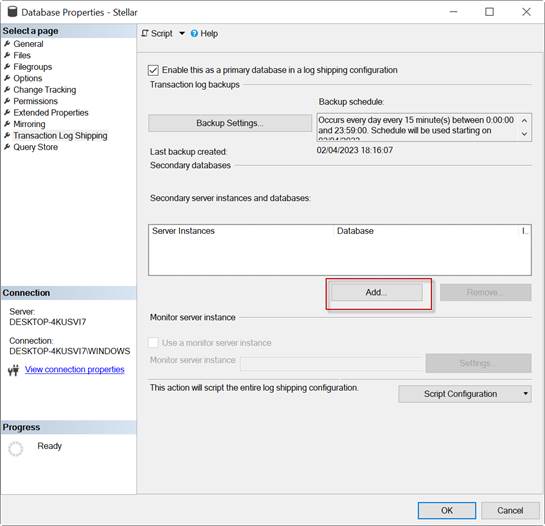Click the Script icon in toolbar

coord(145,33)
